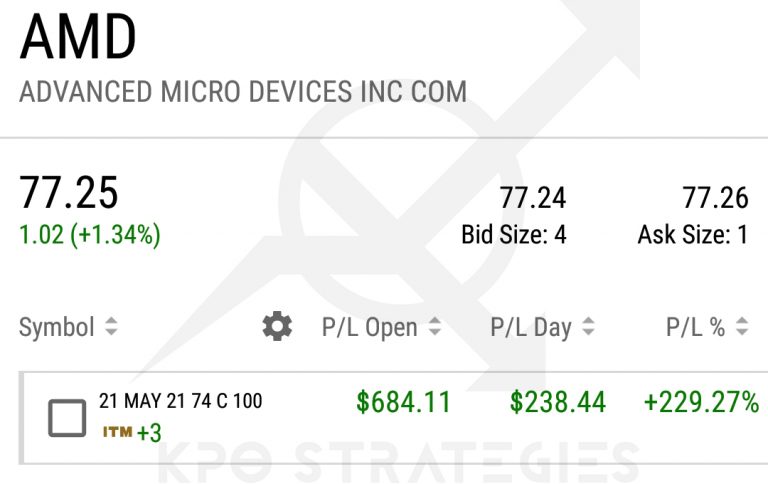Screen dimensions: 768x484
Task: Open the column settings gear icon
Action: [x=277, y=326]
